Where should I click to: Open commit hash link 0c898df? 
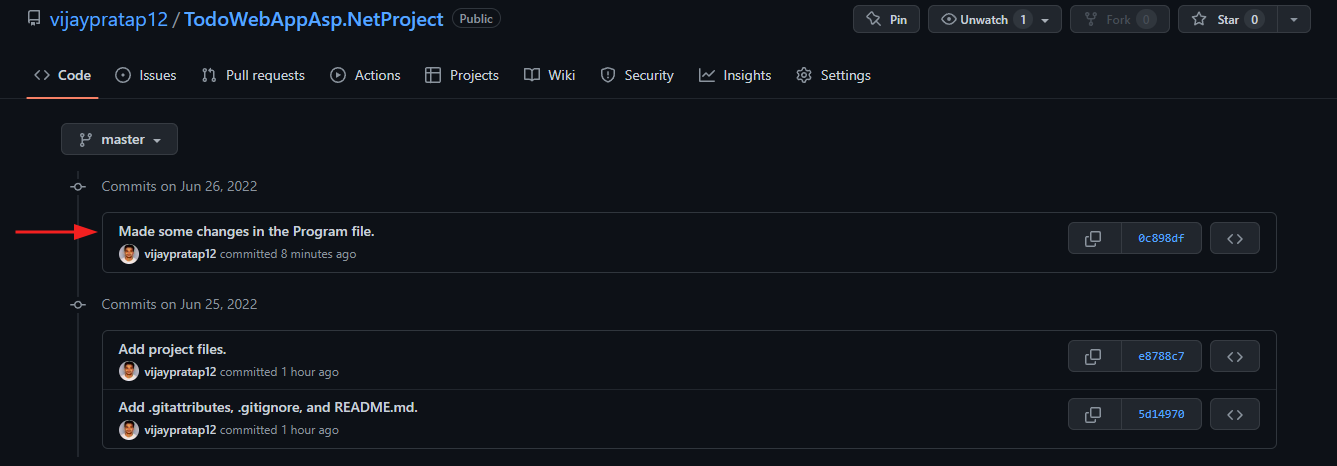1161,238
